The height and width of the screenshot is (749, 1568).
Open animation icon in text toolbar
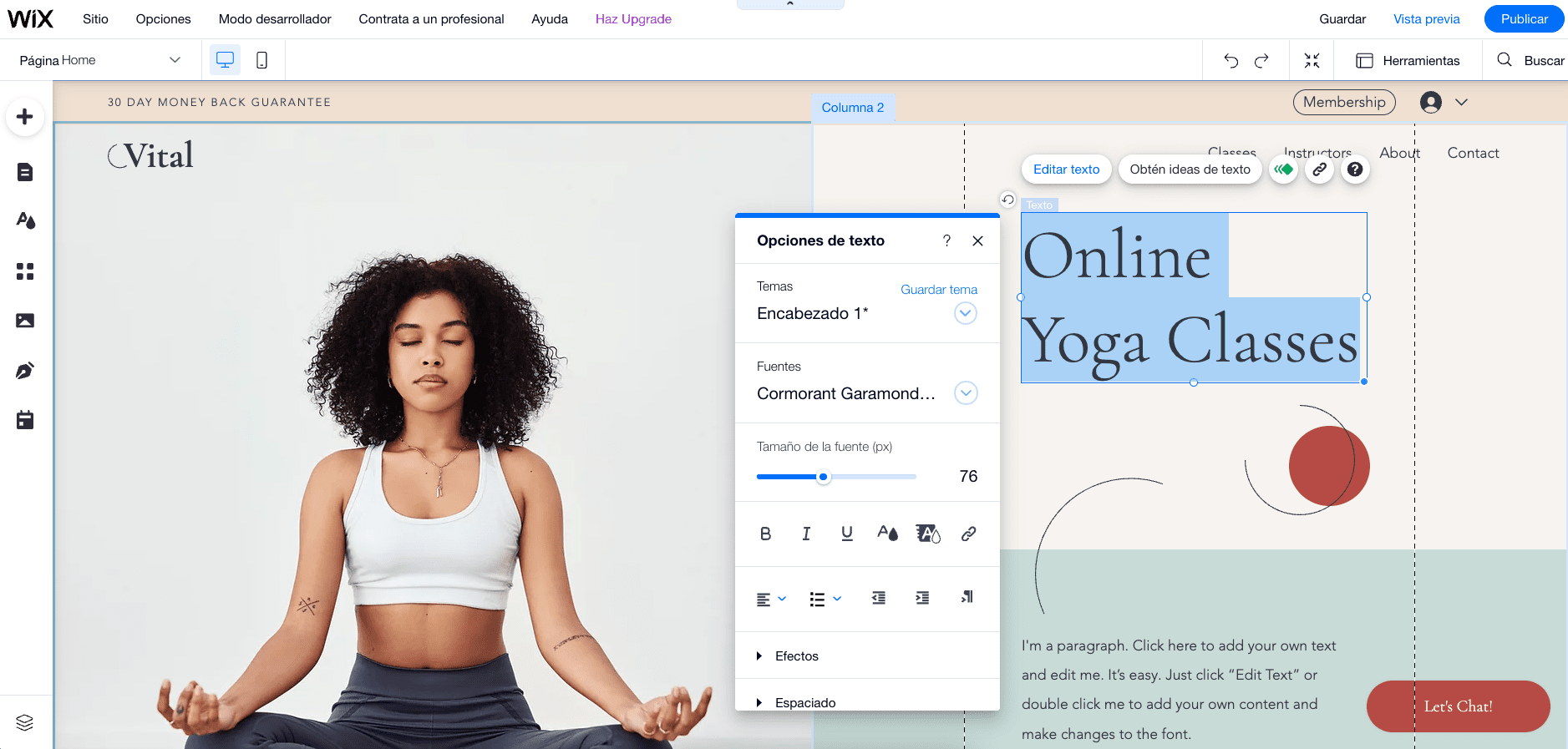1284,170
